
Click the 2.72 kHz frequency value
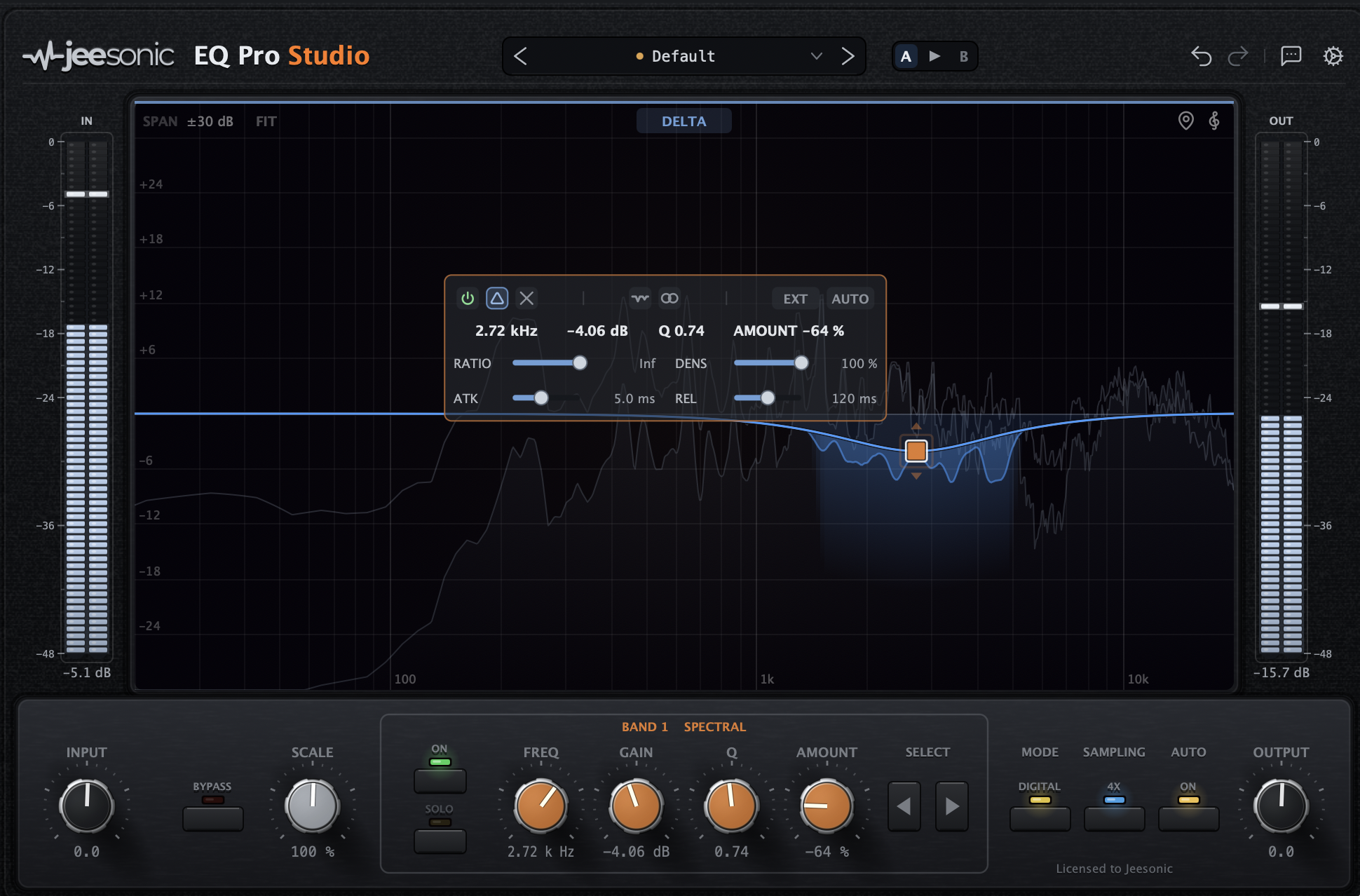coord(506,331)
